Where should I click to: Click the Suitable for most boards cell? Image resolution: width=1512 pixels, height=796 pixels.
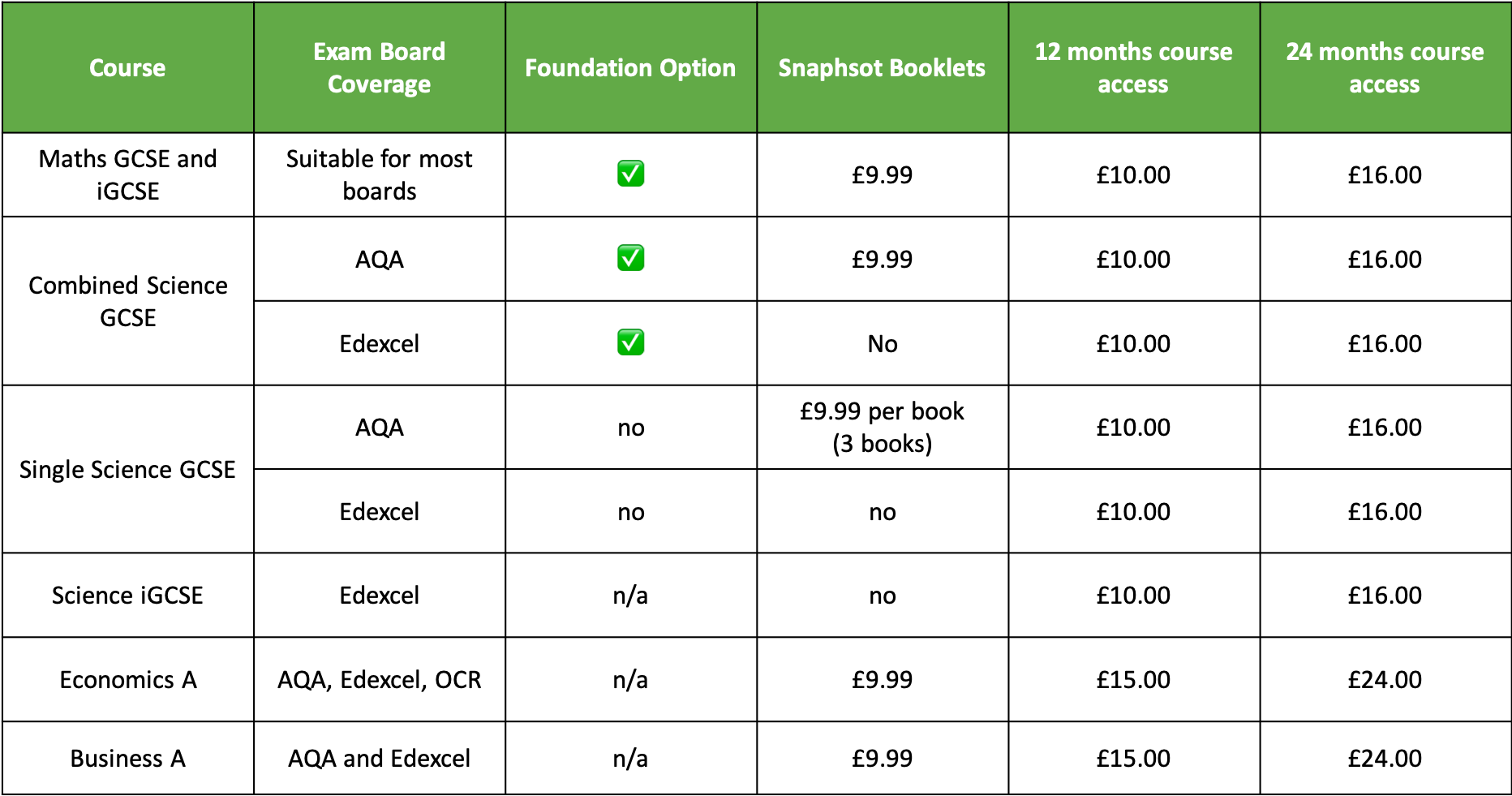pos(379,174)
